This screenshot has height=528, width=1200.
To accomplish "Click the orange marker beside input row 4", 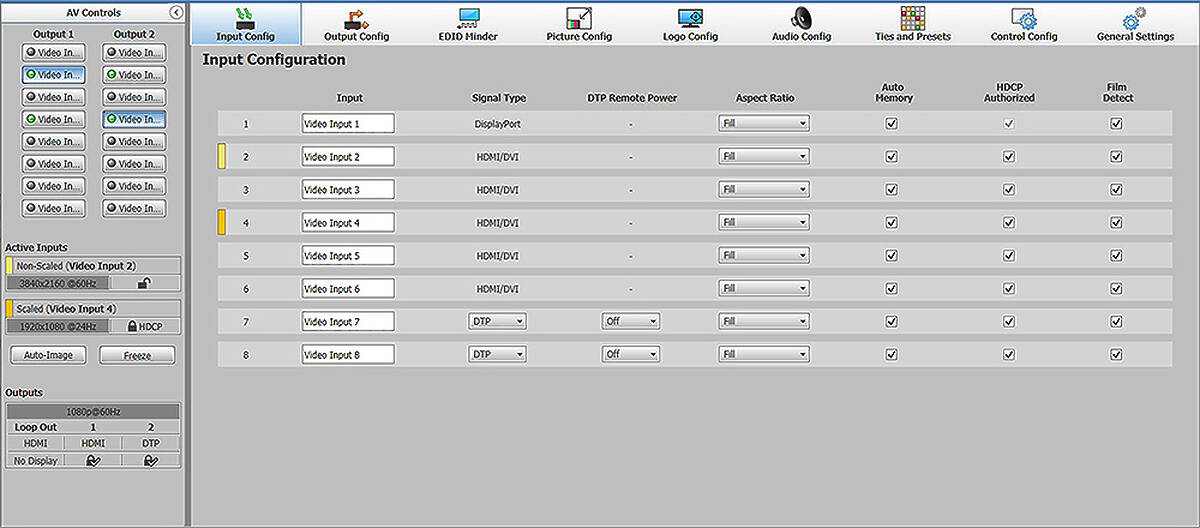I will coord(222,222).
